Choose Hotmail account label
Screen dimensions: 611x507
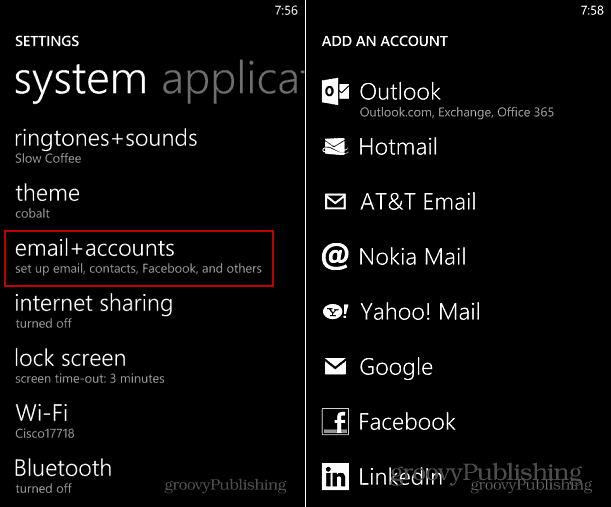tap(398, 147)
